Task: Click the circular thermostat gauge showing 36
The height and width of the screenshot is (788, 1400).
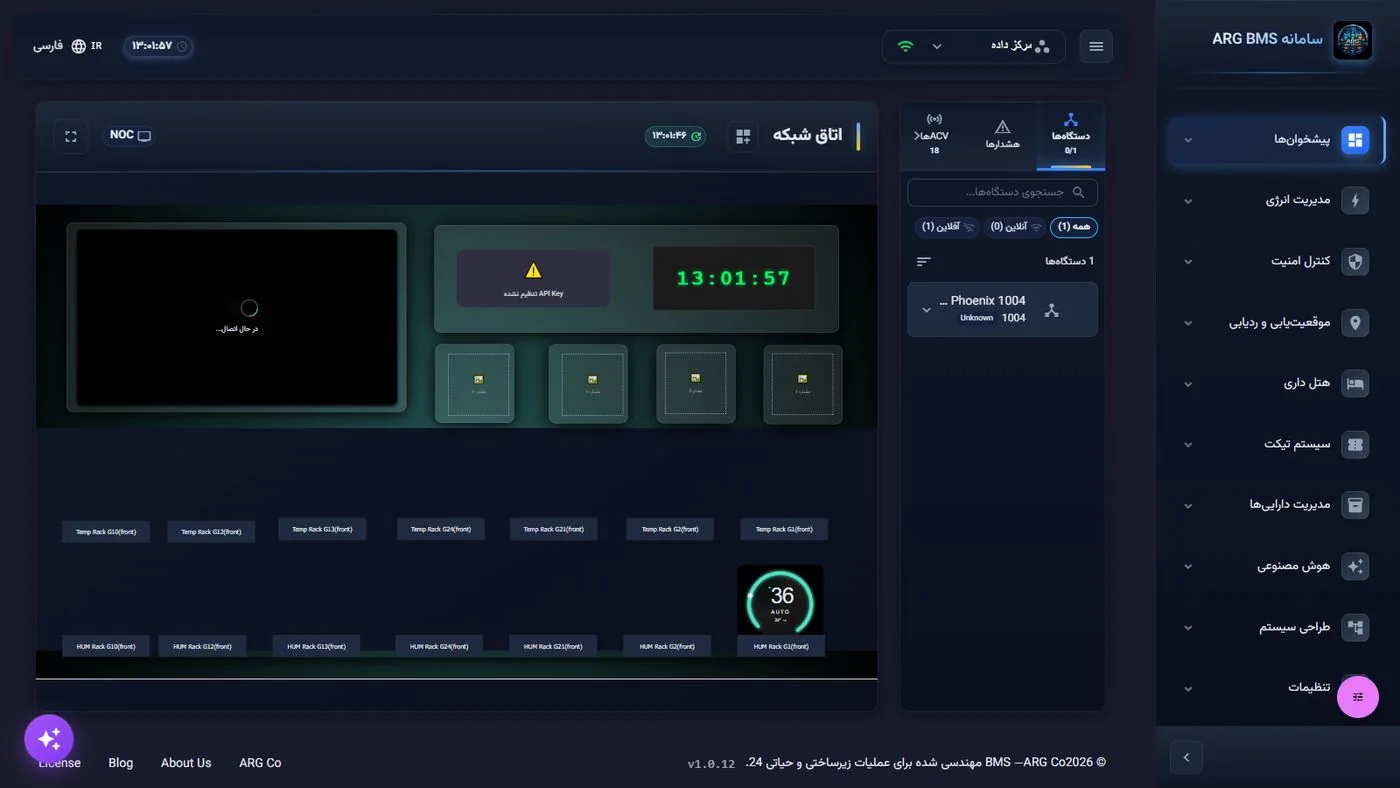Action: pyautogui.click(x=780, y=600)
